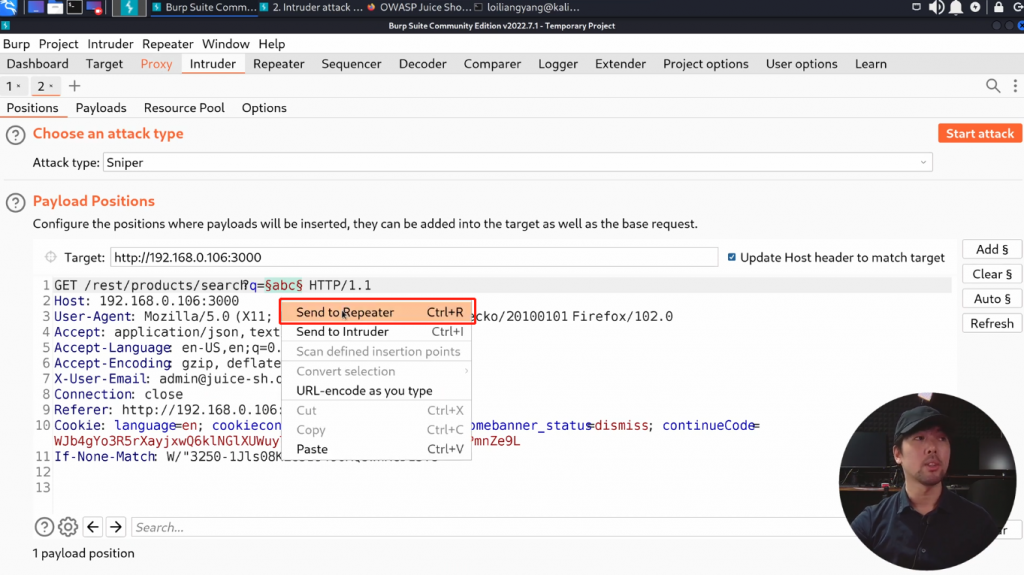
Task: Open the three-dot options menu
Action: 1015,86
